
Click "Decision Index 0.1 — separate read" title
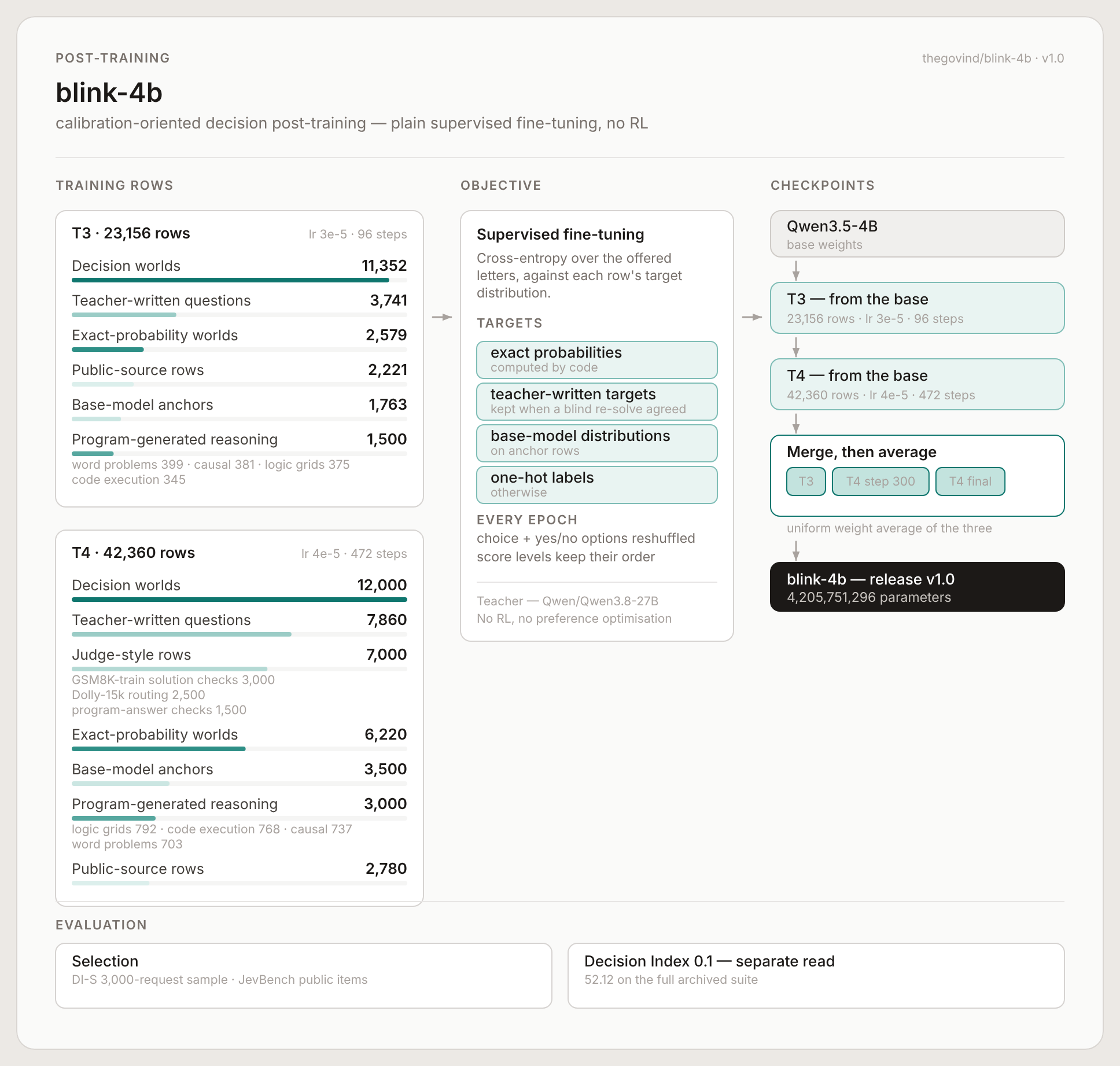click(x=709, y=961)
